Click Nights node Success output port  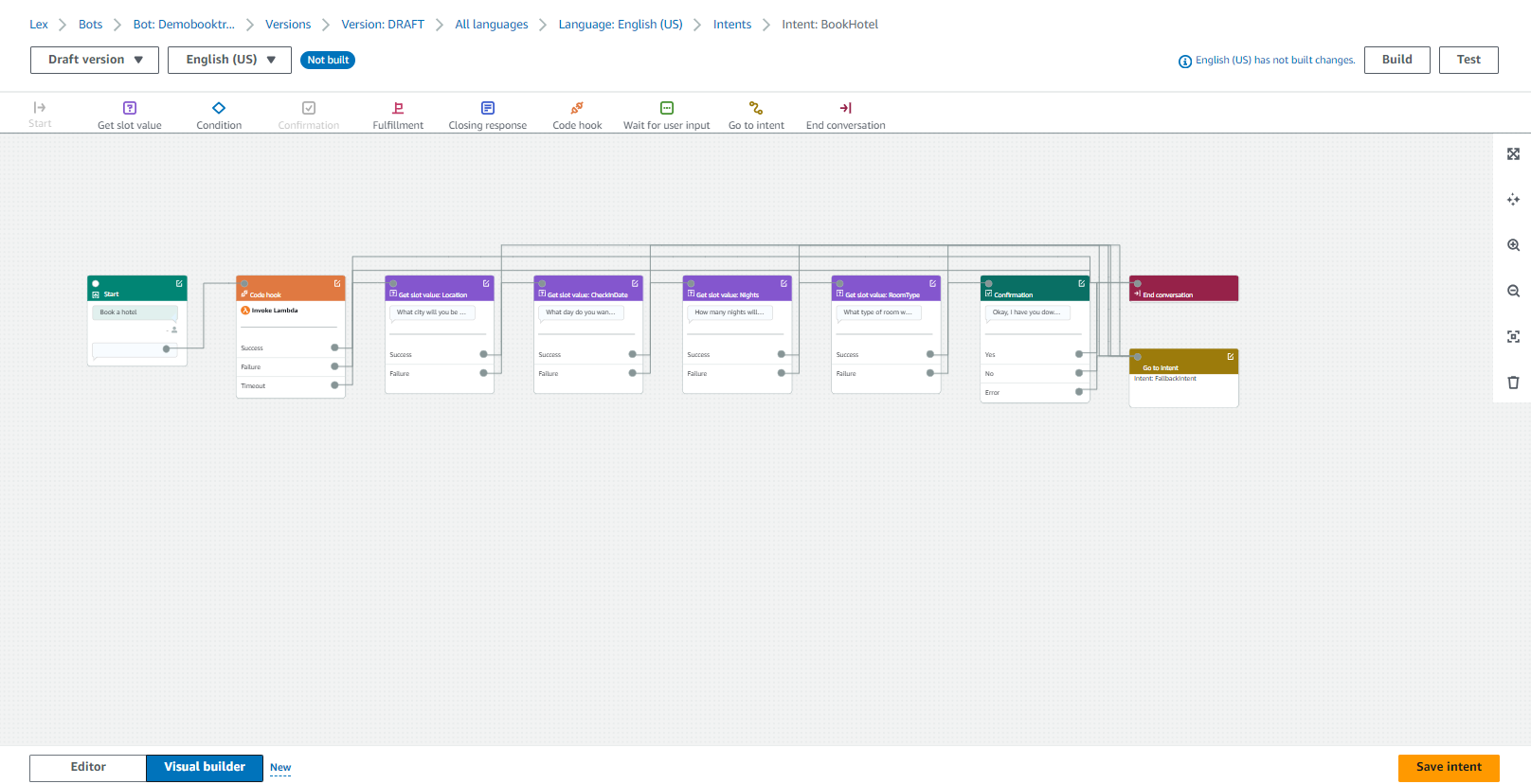tap(781, 354)
